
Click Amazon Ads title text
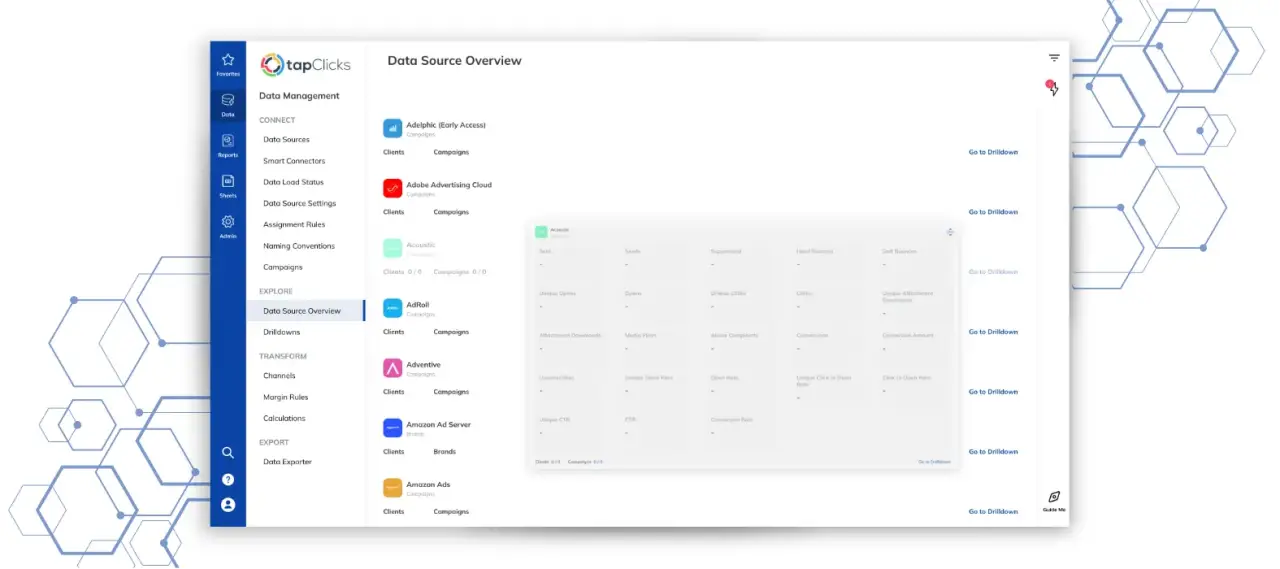[428, 485]
